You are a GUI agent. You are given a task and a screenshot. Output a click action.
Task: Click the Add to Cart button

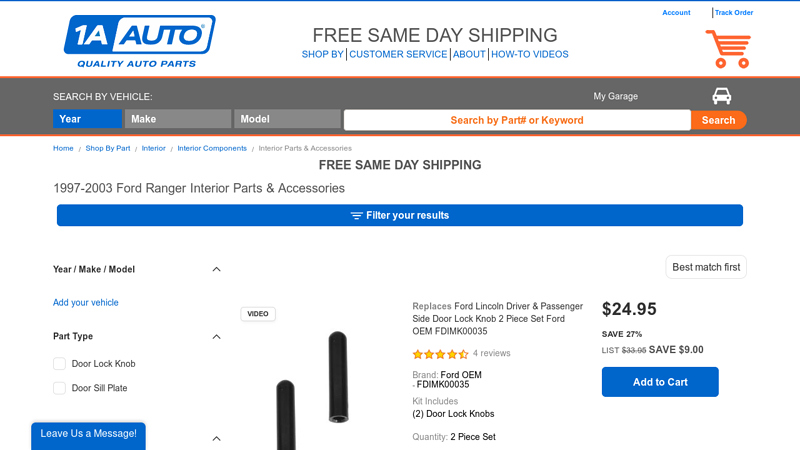tap(660, 382)
